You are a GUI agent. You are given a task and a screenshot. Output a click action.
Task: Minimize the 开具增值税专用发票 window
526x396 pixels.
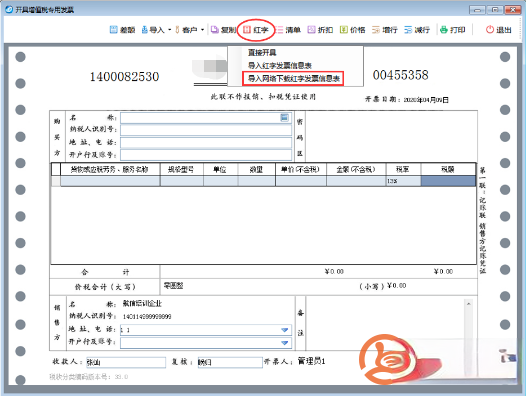pos(477,10)
